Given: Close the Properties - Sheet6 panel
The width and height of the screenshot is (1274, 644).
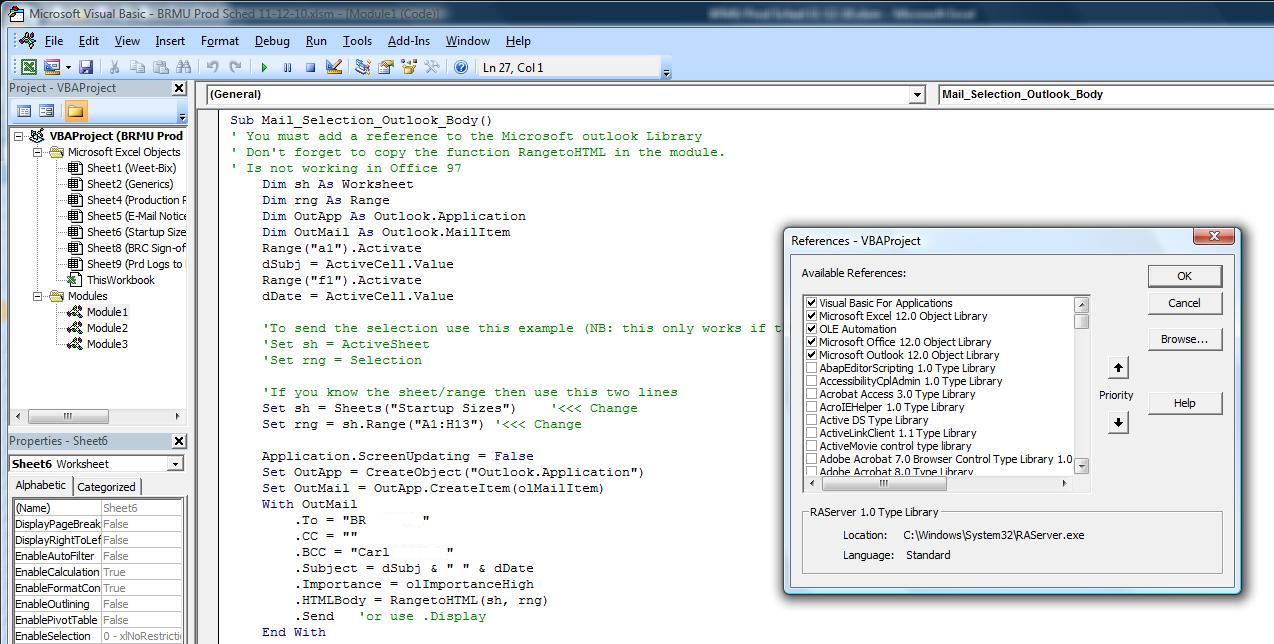Looking at the screenshot, I should coord(179,441).
